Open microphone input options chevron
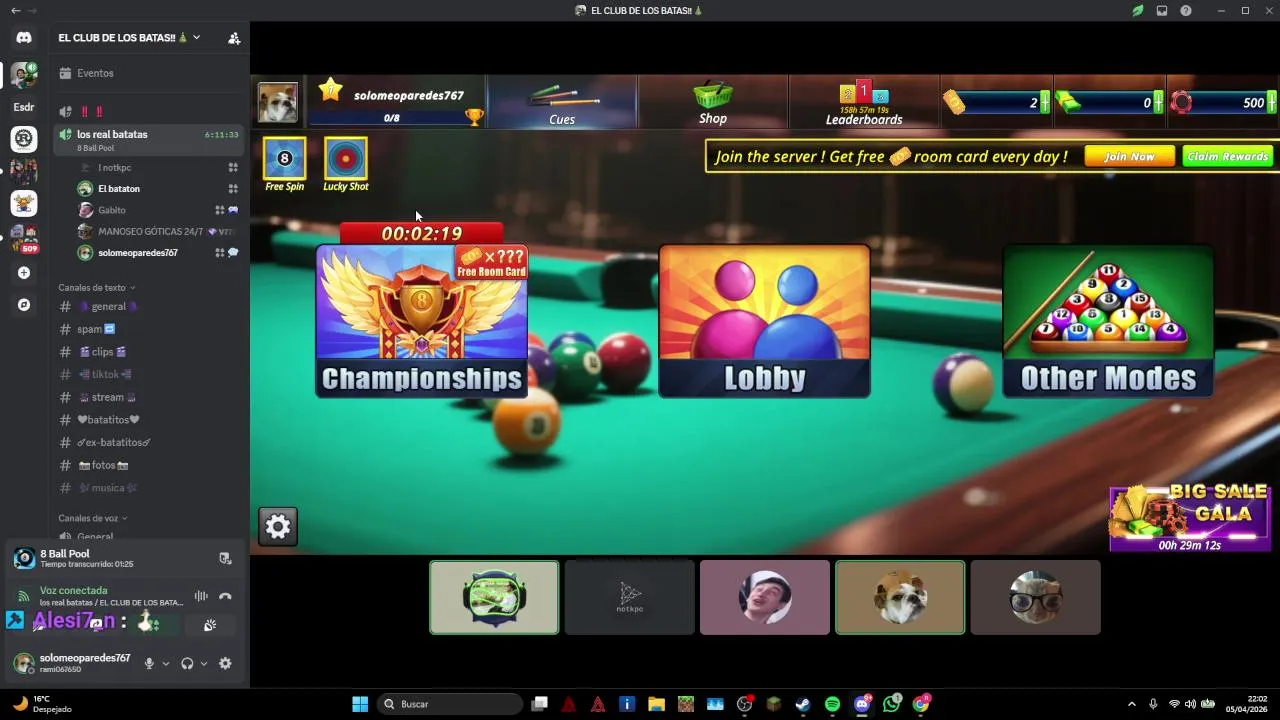1280x720 pixels. pyautogui.click(x=166, y=663)
